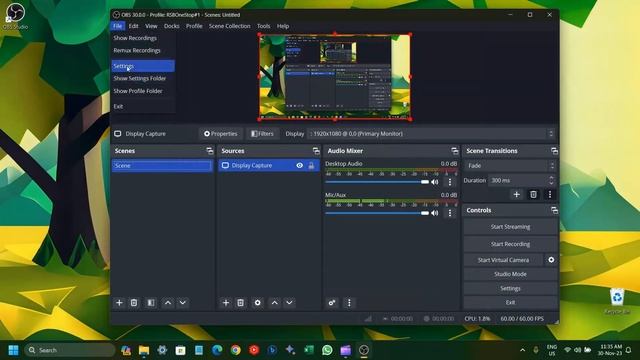Open OBS Studio desktop shortcut
This screenshot has height=360, width=640.
(x=16, y=16)
